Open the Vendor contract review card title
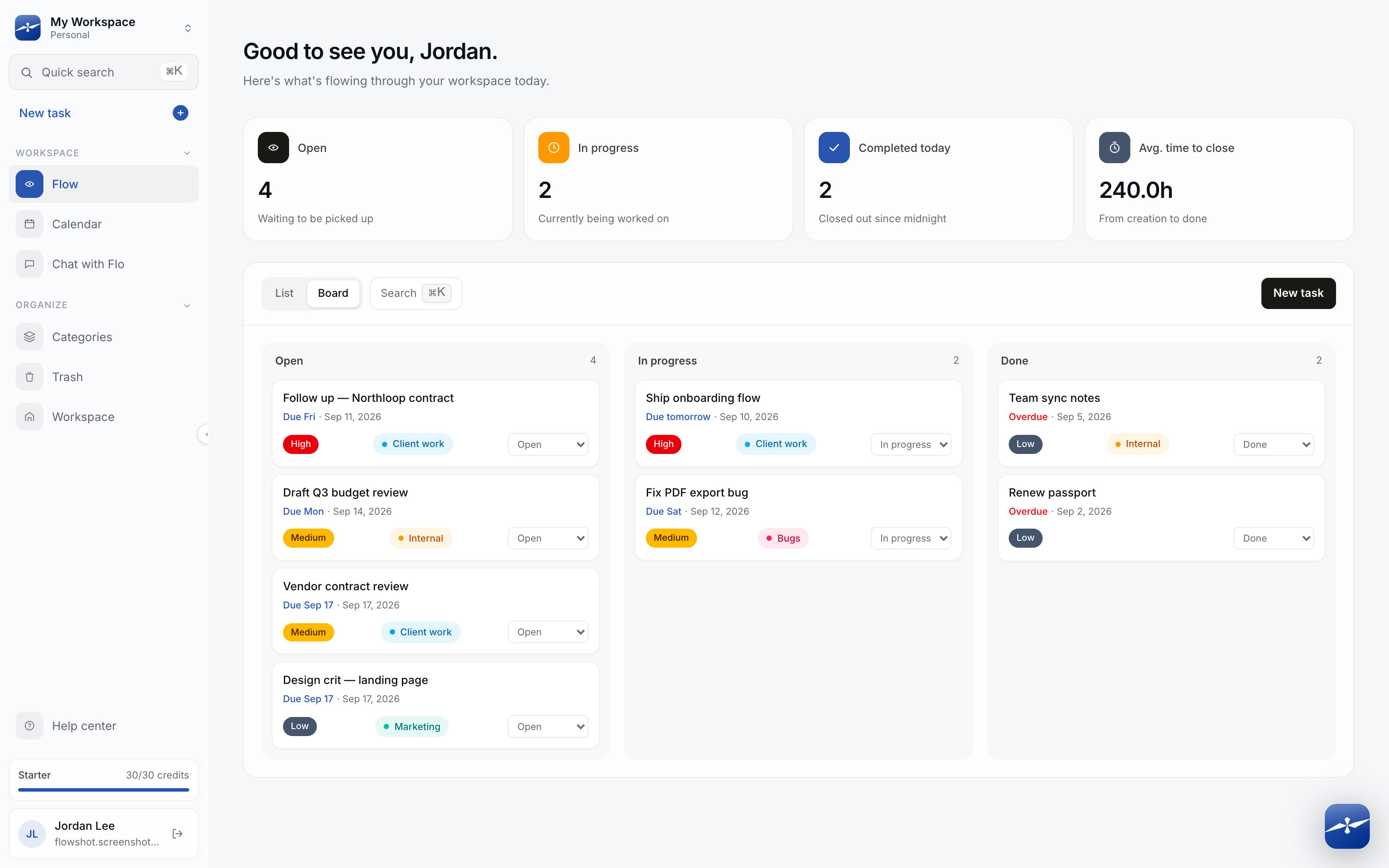The width and height of the screenshot is (1389, 868). (346, 586)
